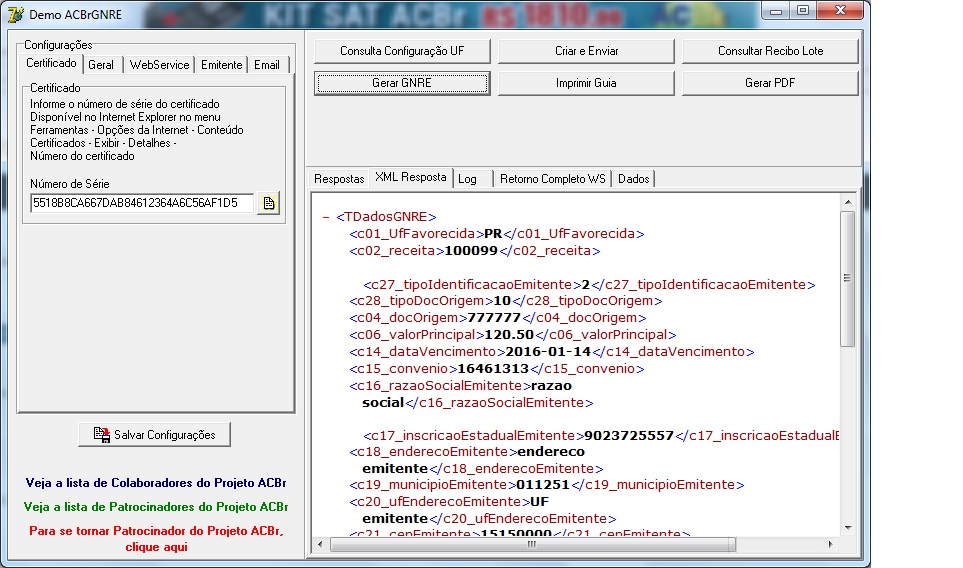Click the c02_receita value 100099

tap(471, 251)
